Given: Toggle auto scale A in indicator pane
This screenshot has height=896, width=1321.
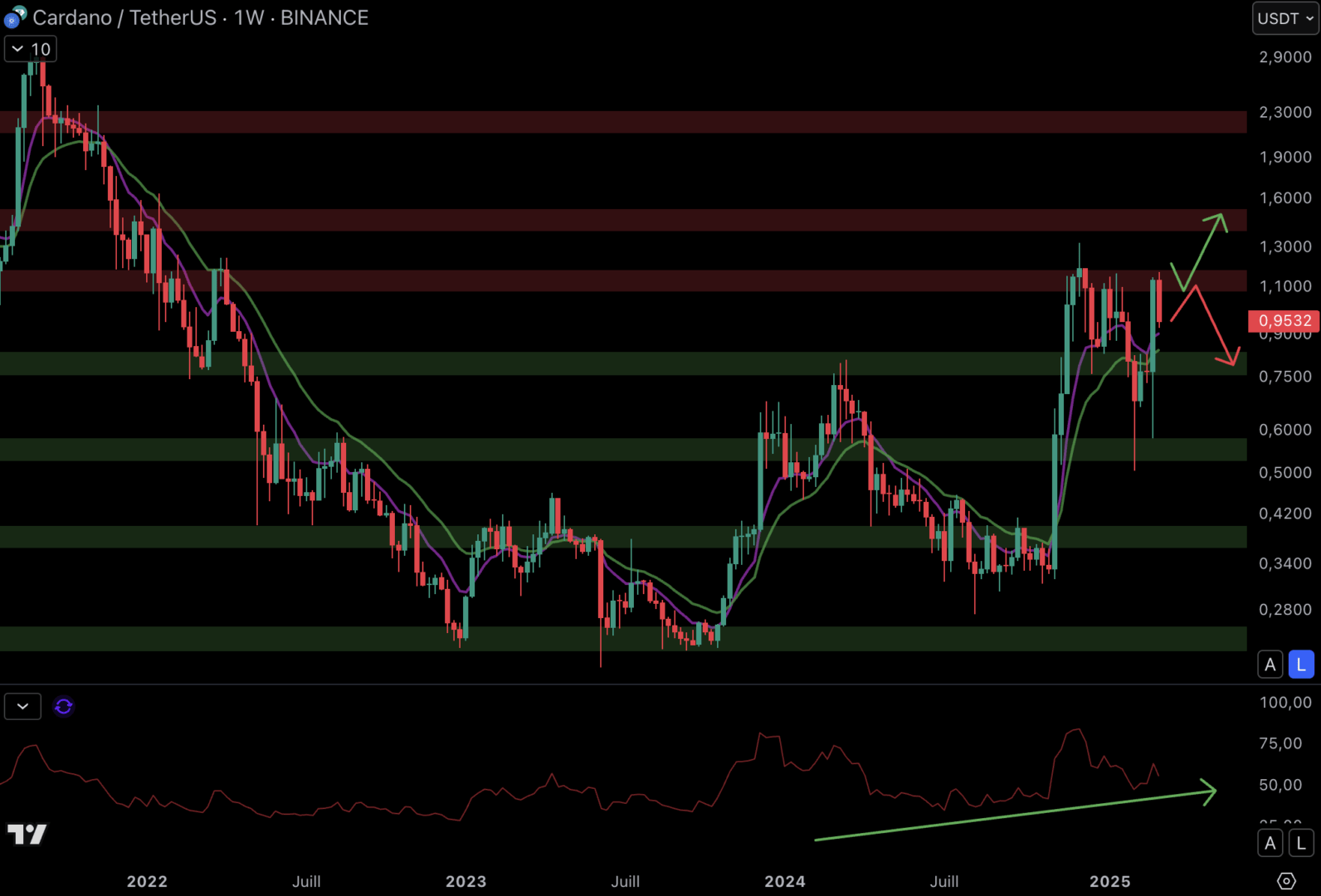Looking at the screenshot, I should click(x=1270, y=844).
